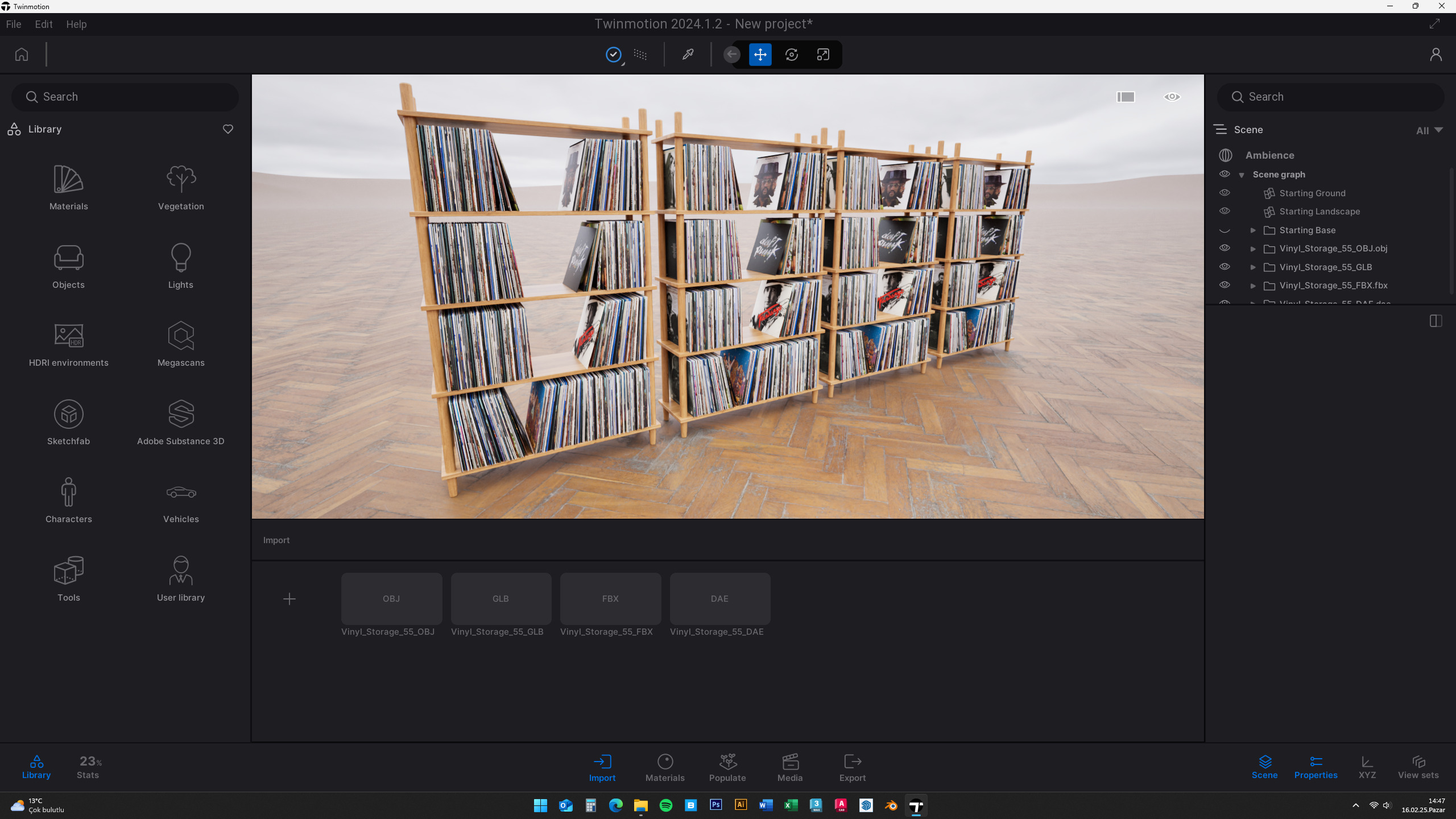Click the viewport aspect ratio icon
Viewport: 1456px width, 819px height.
1126,97
